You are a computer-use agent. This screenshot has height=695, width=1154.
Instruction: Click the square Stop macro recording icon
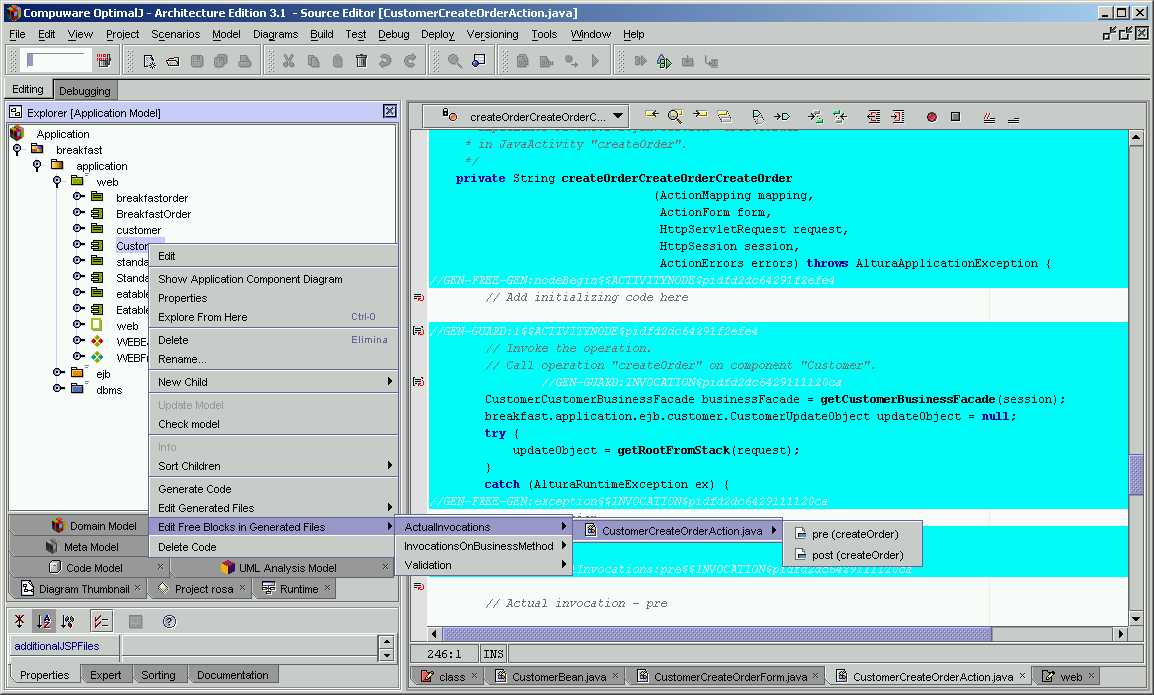pyautogui.click(x=955, y=116)
